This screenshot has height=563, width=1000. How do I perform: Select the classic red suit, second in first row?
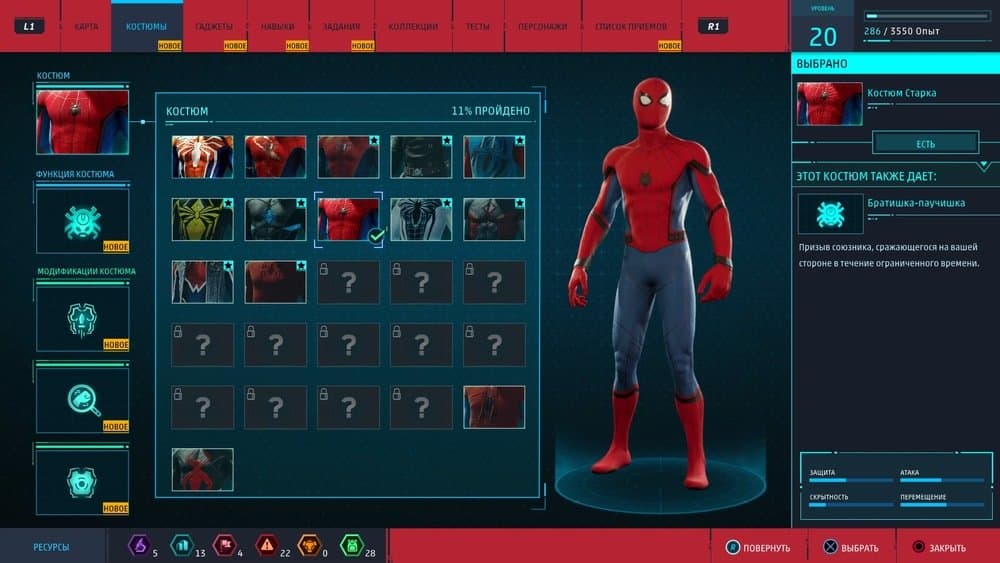275,157
